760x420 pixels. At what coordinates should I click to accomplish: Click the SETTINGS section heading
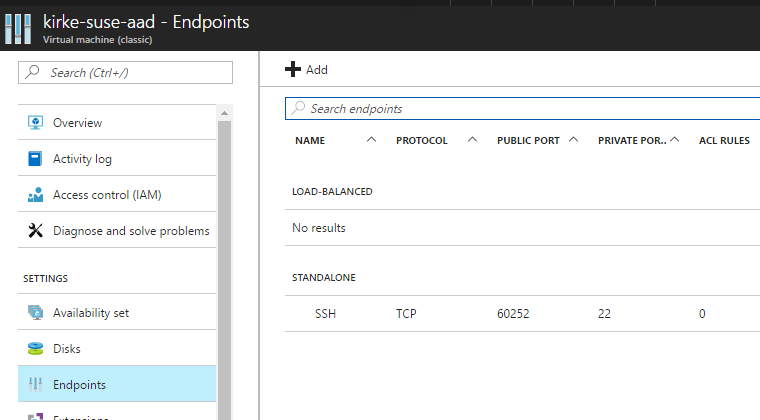(46, 279)
